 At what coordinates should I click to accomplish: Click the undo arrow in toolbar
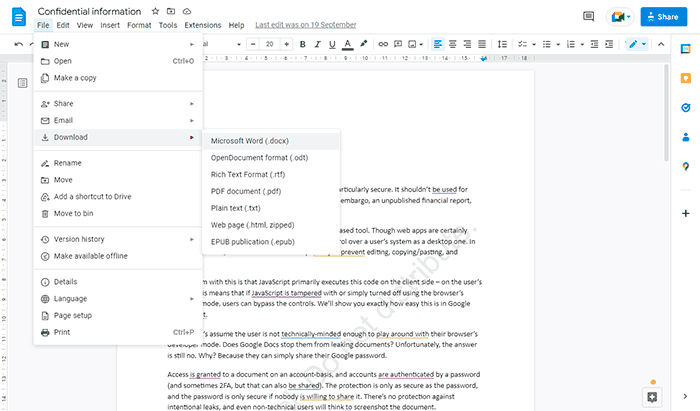[x=18, y=44]
